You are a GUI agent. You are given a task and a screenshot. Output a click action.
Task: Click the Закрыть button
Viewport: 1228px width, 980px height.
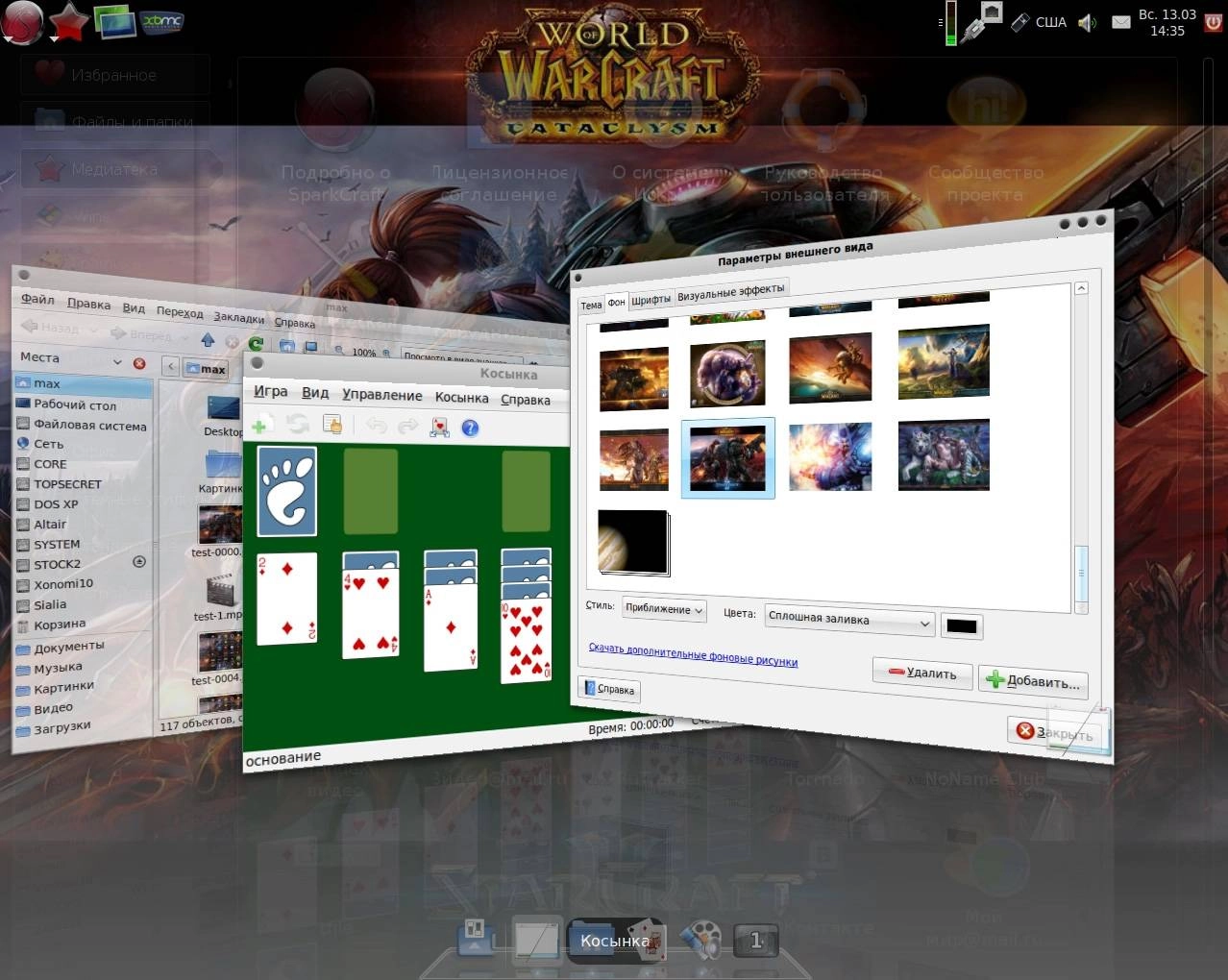[x=1055, y=734]
